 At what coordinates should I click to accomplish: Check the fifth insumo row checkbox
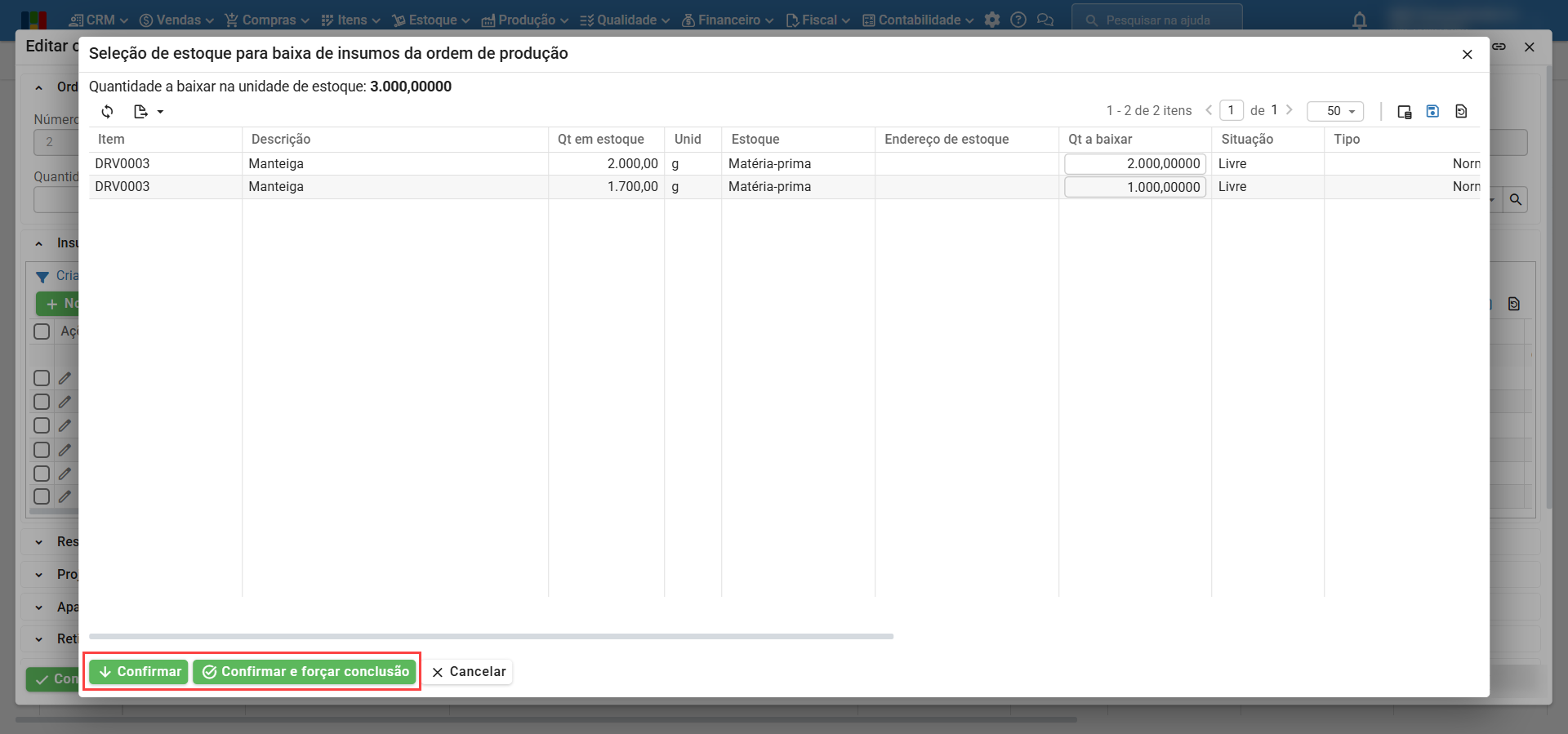click(x=42, y=474)
